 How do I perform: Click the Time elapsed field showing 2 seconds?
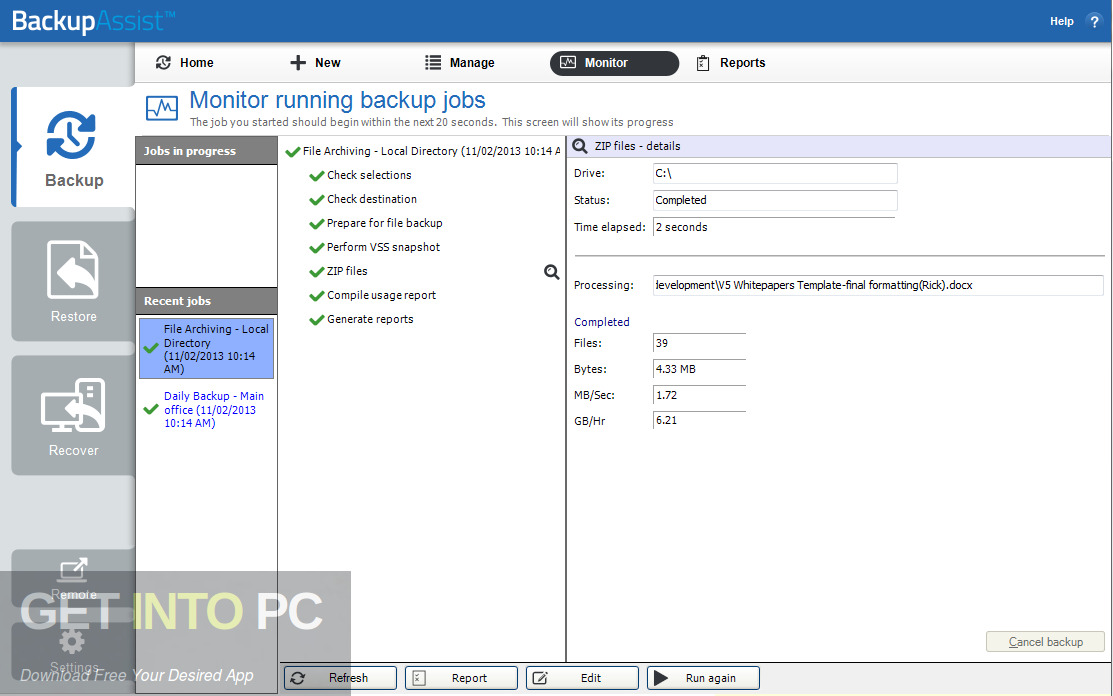(x=774, y=227)
